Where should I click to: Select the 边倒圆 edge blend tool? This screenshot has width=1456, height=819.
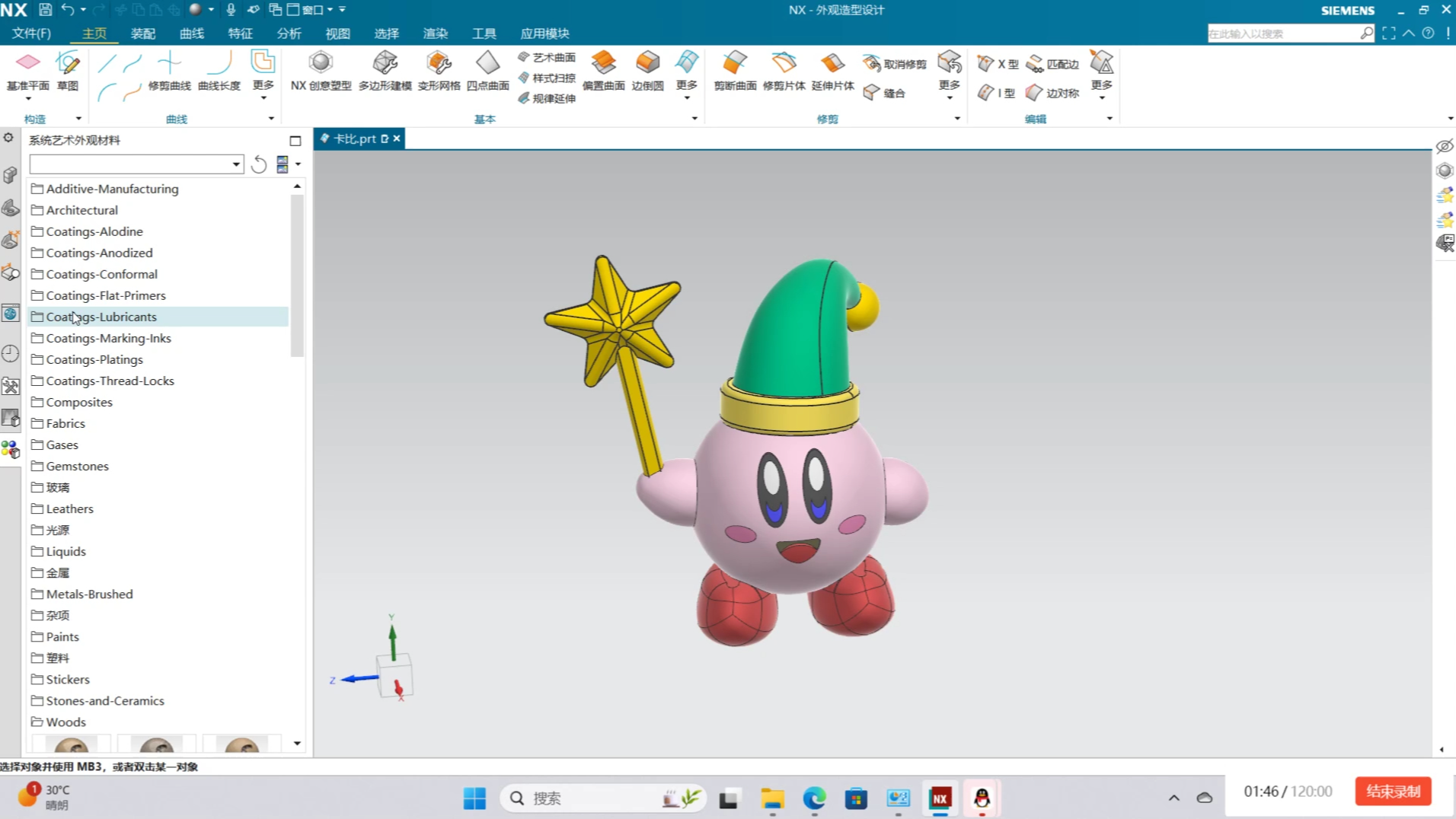tap(647, 71)
